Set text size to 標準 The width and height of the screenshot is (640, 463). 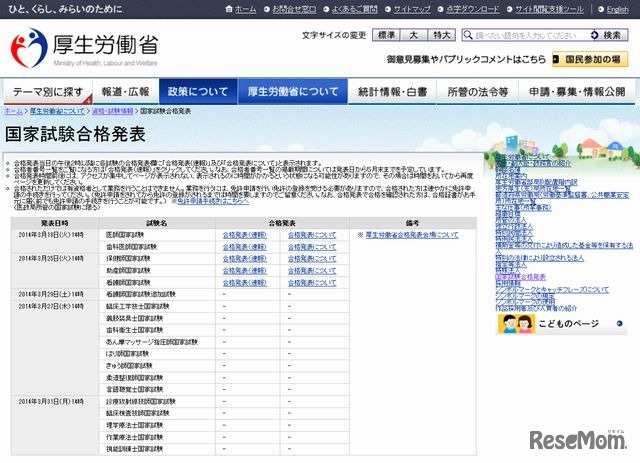[x=386, y=35]
